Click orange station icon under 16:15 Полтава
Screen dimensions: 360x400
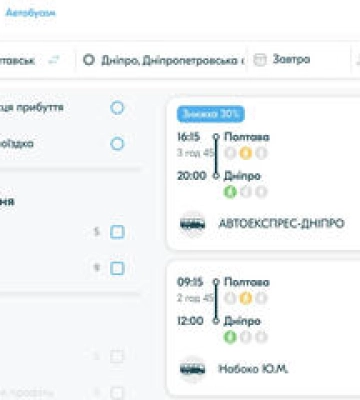(x=246, y=153)
